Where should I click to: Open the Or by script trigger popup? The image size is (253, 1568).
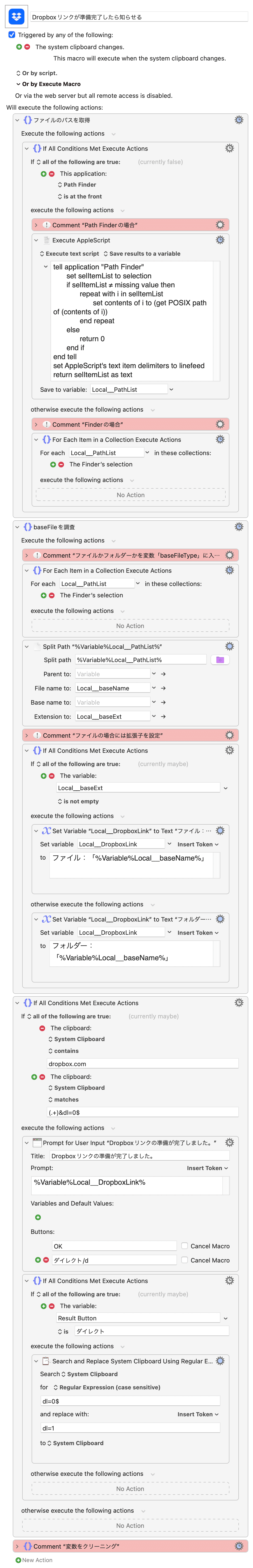pyautogui.click(x=37, y=73)
